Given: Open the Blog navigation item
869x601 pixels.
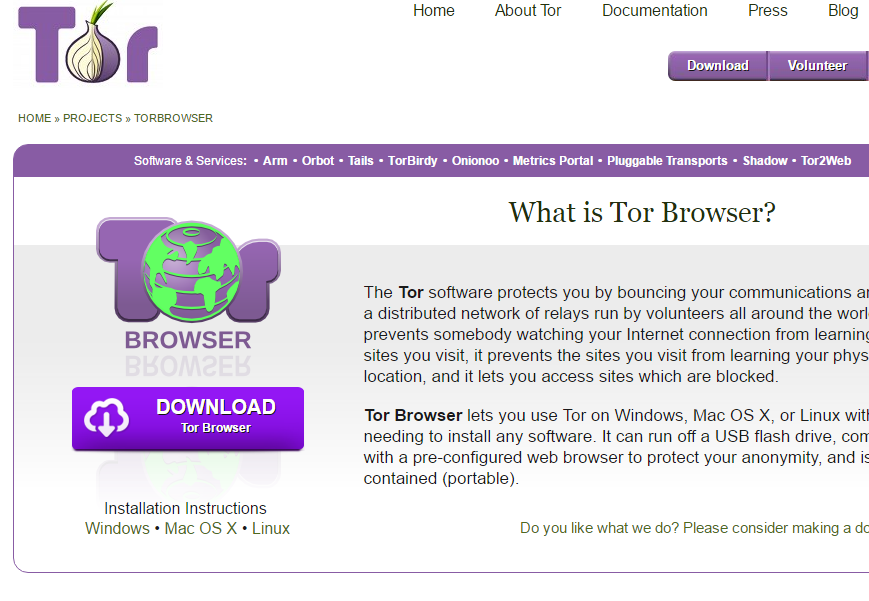Looking at the screenshot, I should (843, 11).
